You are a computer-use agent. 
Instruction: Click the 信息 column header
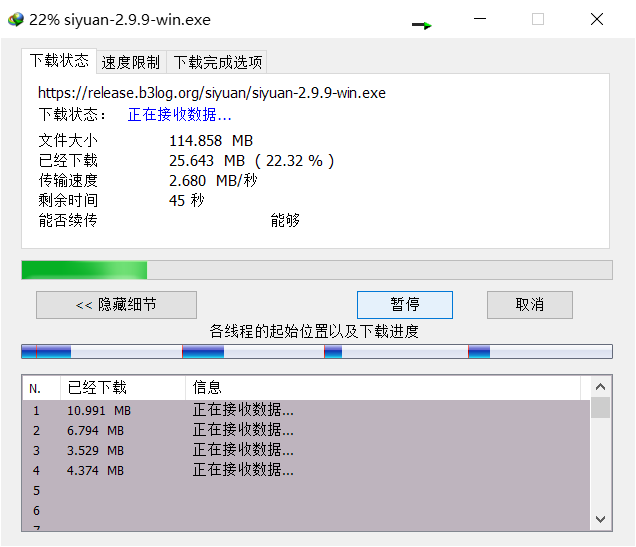(x=383, y=388)
